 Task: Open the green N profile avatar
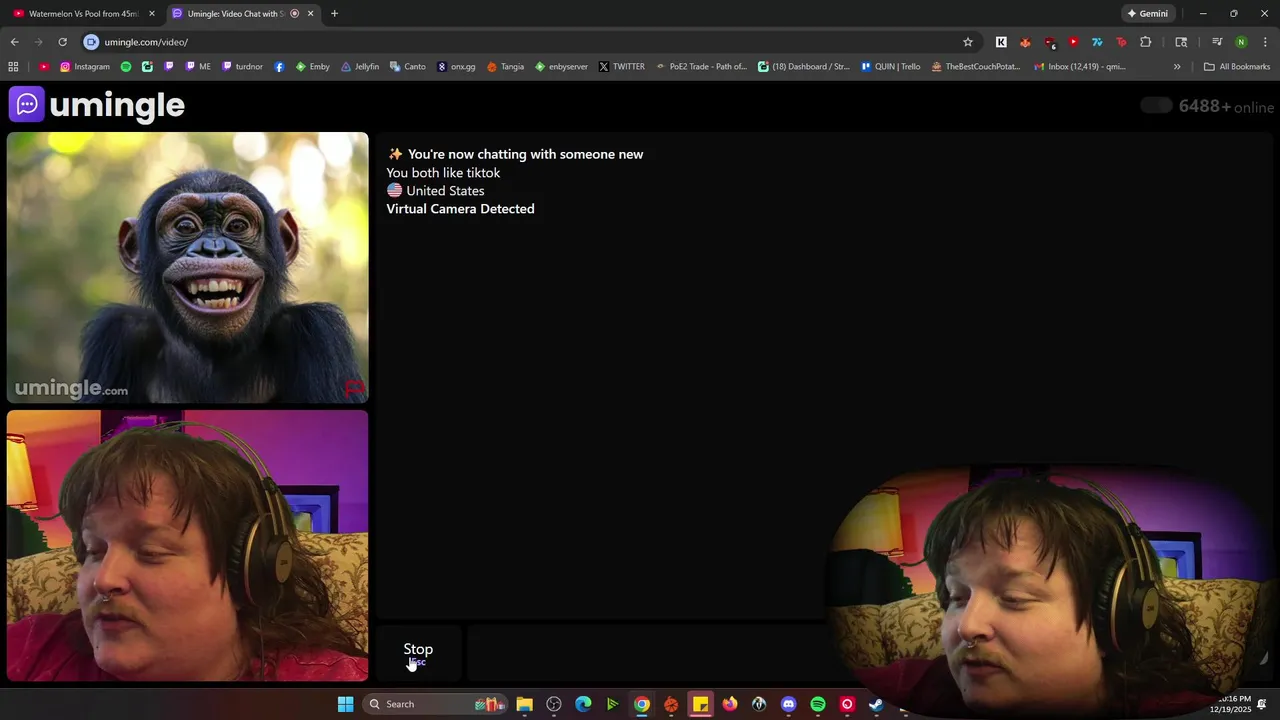1241,42
